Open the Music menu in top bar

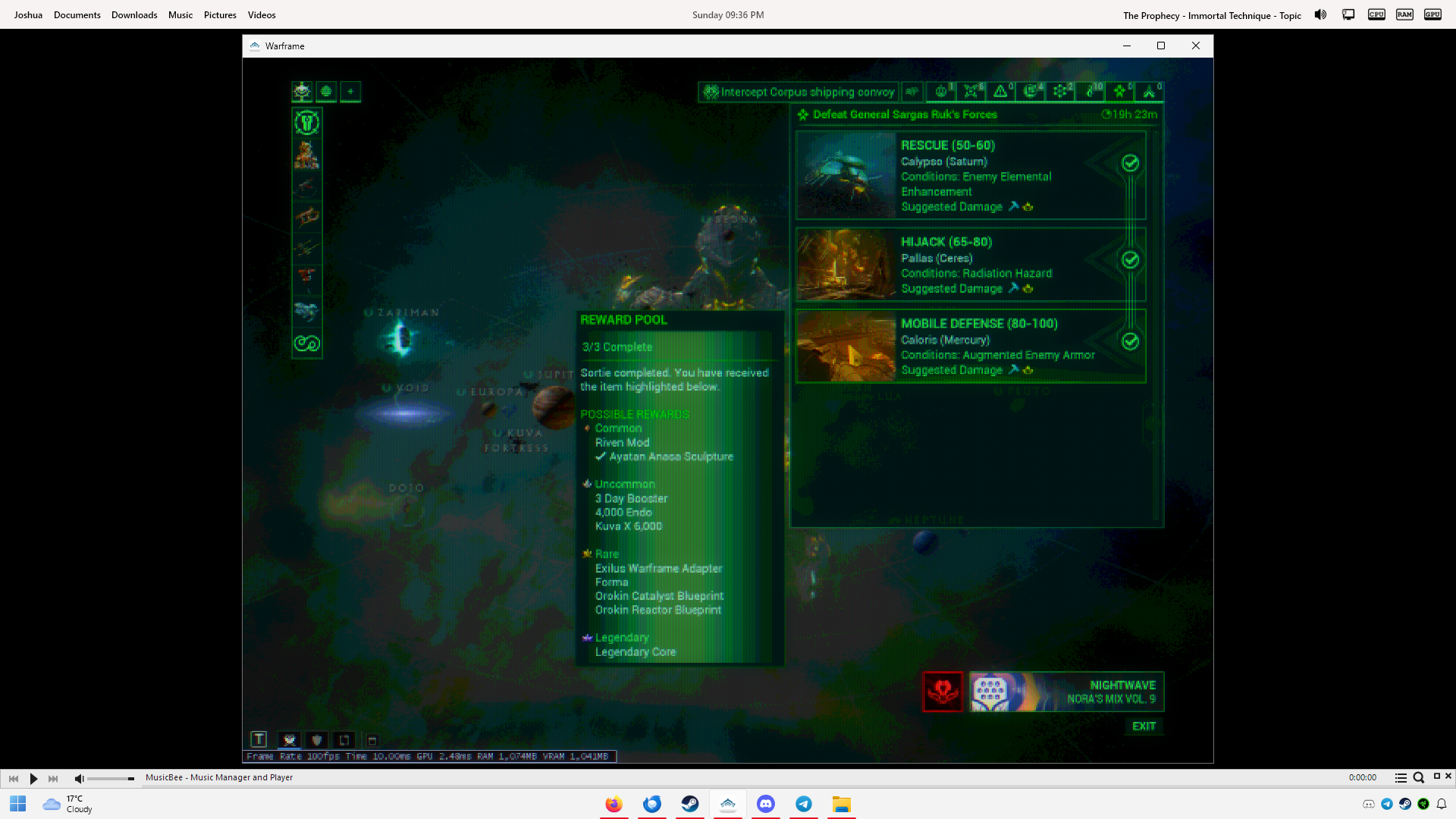click(x=180, y=15)
